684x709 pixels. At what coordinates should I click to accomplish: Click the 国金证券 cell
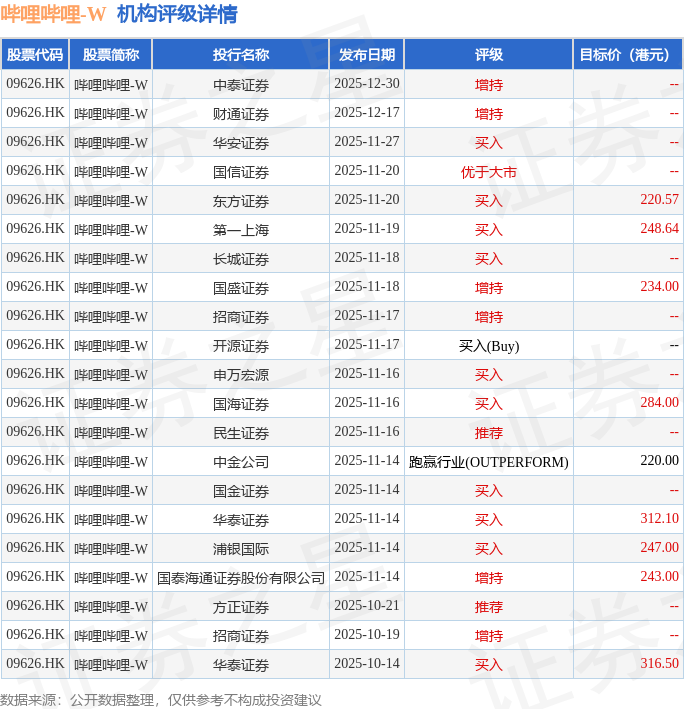coord(241,491)
